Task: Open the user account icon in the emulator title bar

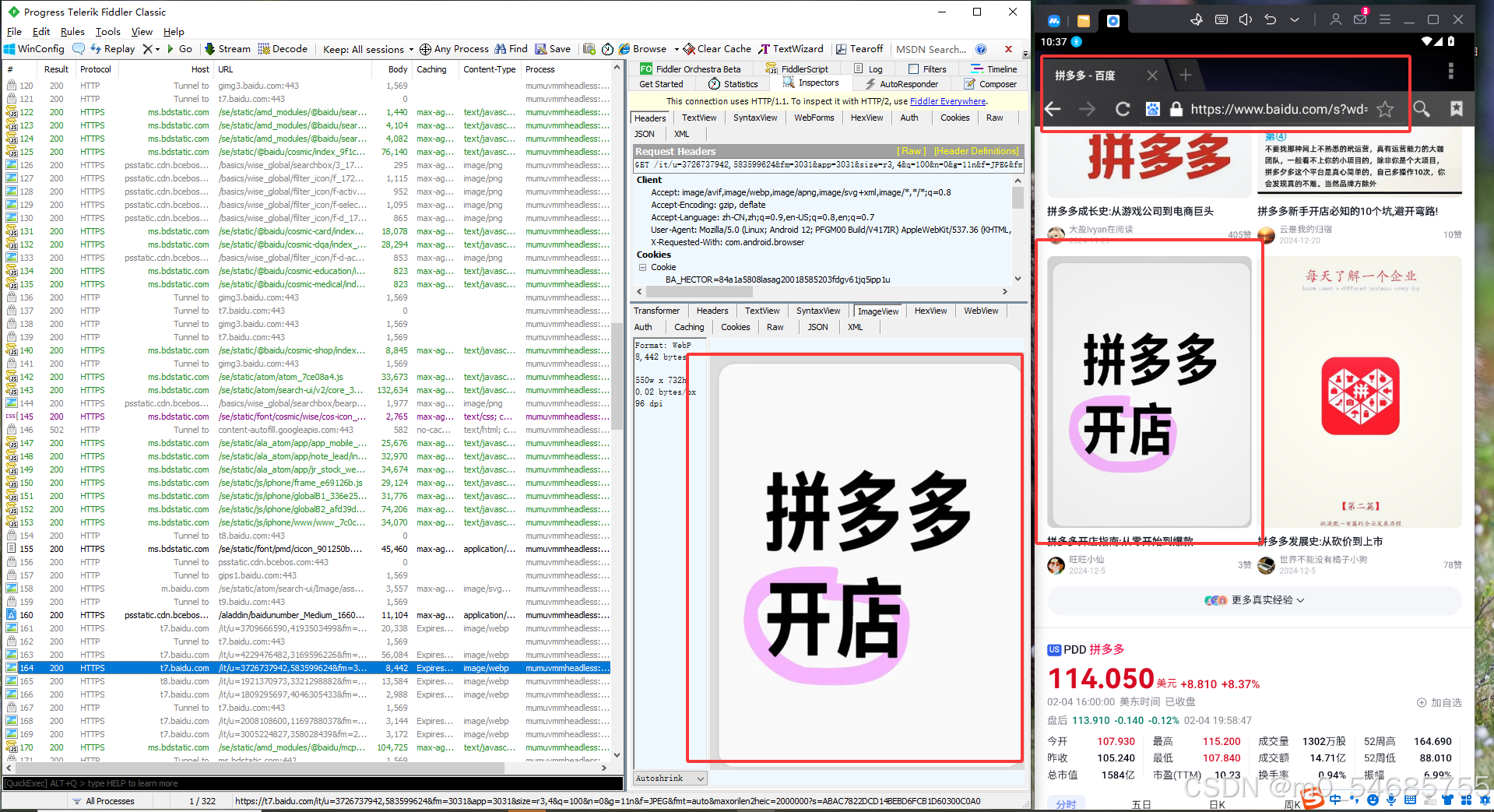Action: click(1335, 19)
